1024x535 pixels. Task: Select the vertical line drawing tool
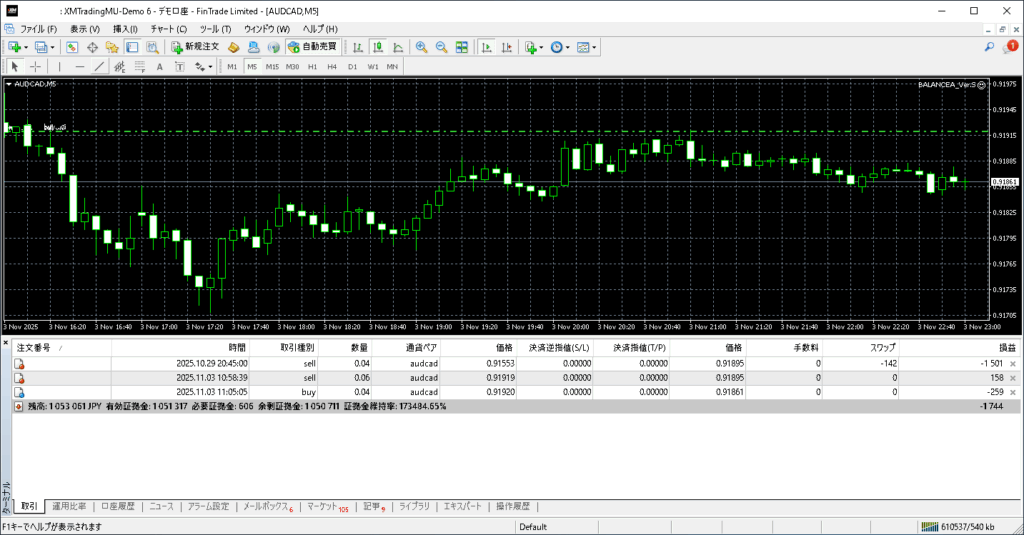pyautogui.click(x=59, y=66)
